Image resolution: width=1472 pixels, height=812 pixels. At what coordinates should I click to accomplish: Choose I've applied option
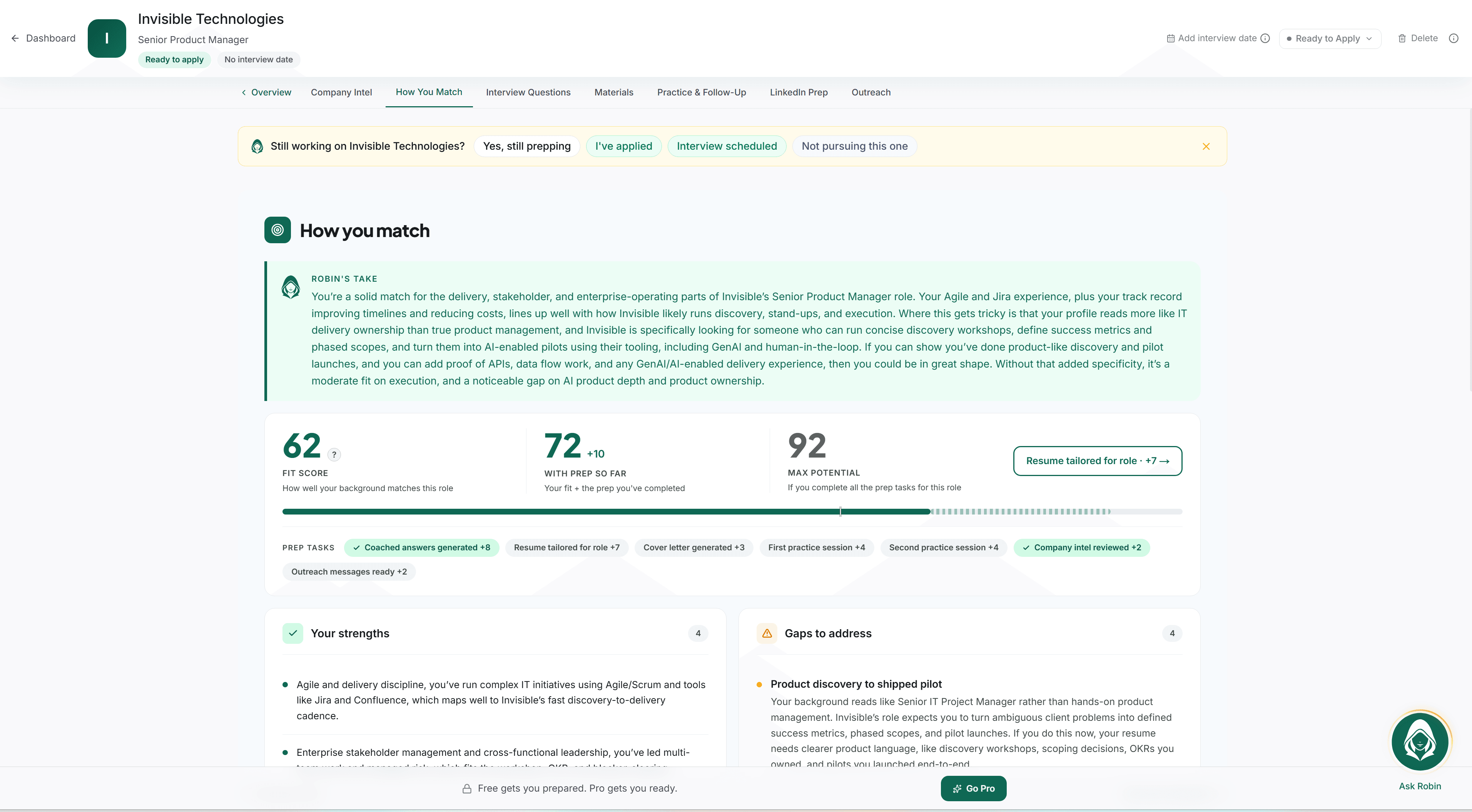coord(623,146)
